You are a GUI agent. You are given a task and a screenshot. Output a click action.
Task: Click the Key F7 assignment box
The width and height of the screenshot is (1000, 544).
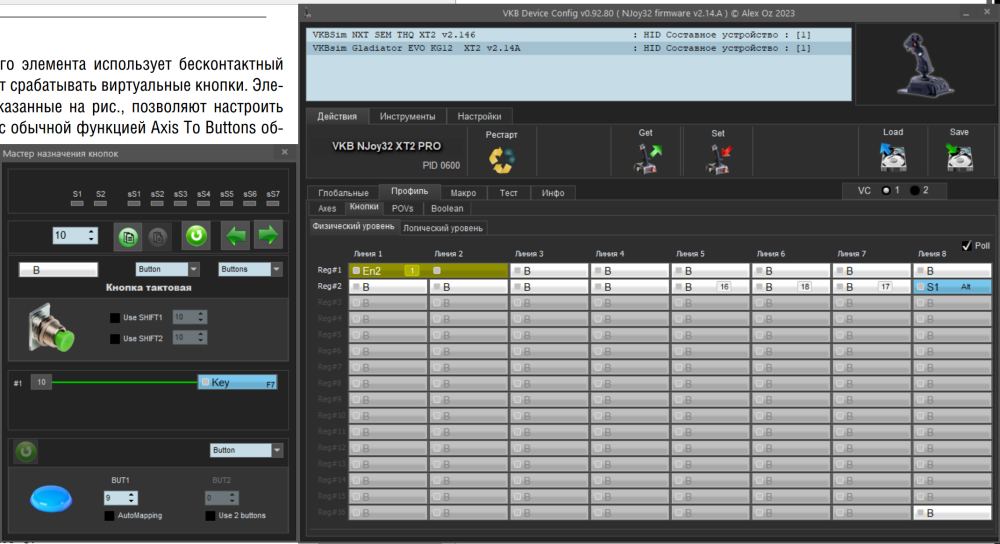[237, 383]
